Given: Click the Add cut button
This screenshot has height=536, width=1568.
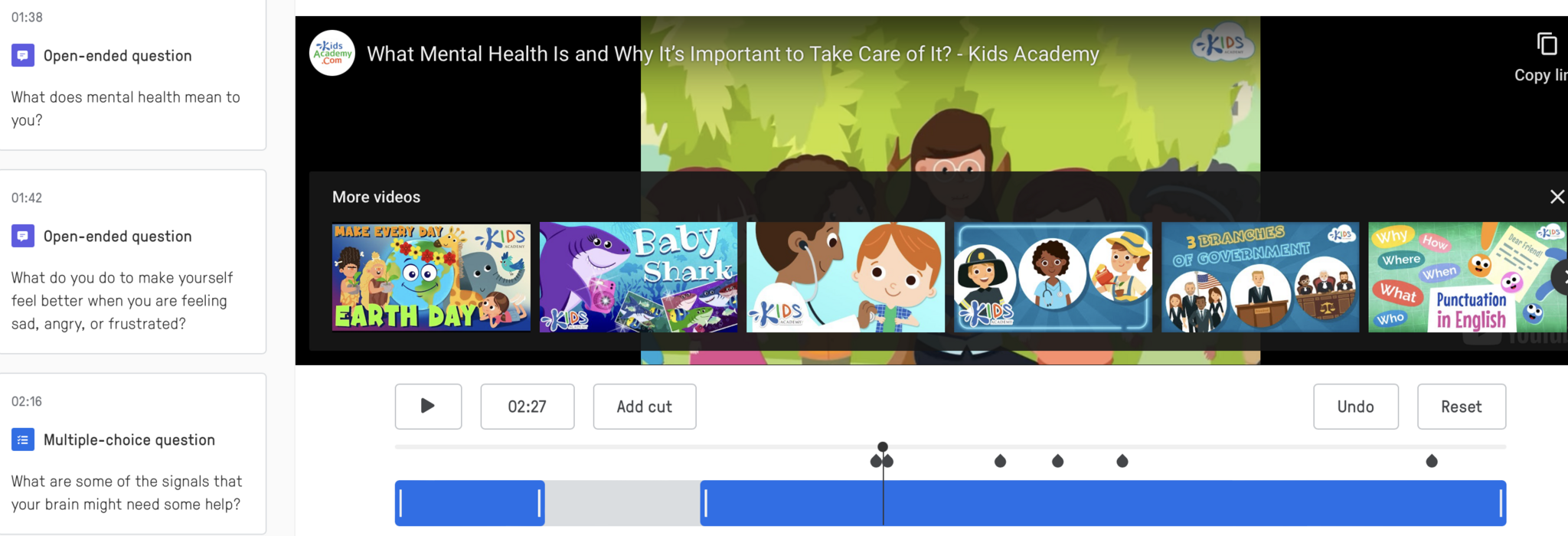Looking at the screenshot, I should (645, 407).
